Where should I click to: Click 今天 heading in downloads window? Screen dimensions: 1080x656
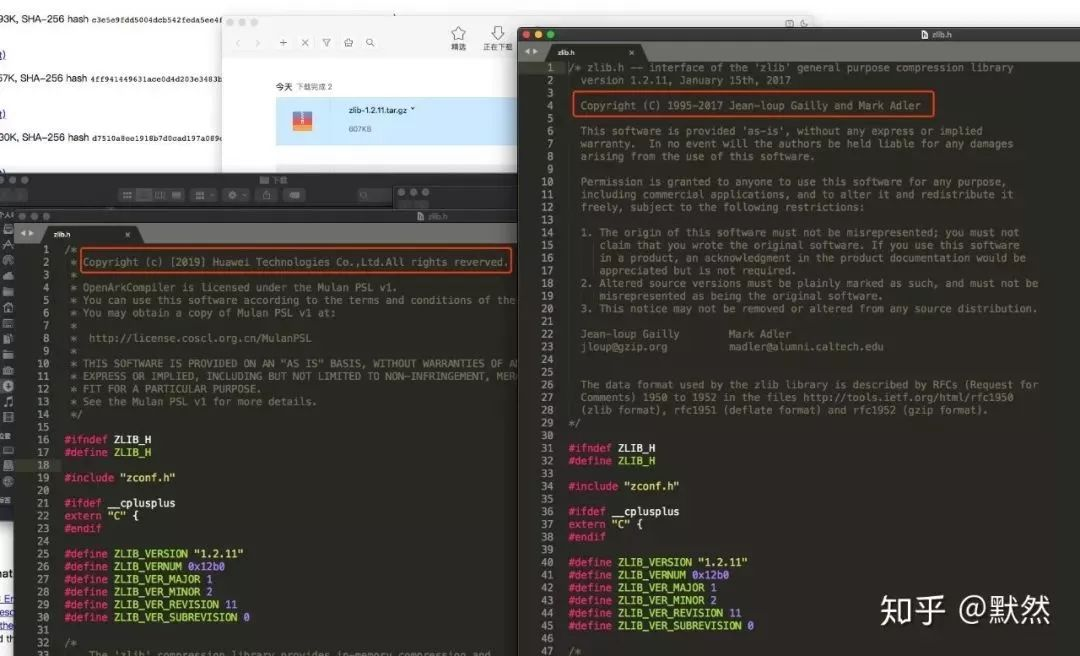[284, 87]
